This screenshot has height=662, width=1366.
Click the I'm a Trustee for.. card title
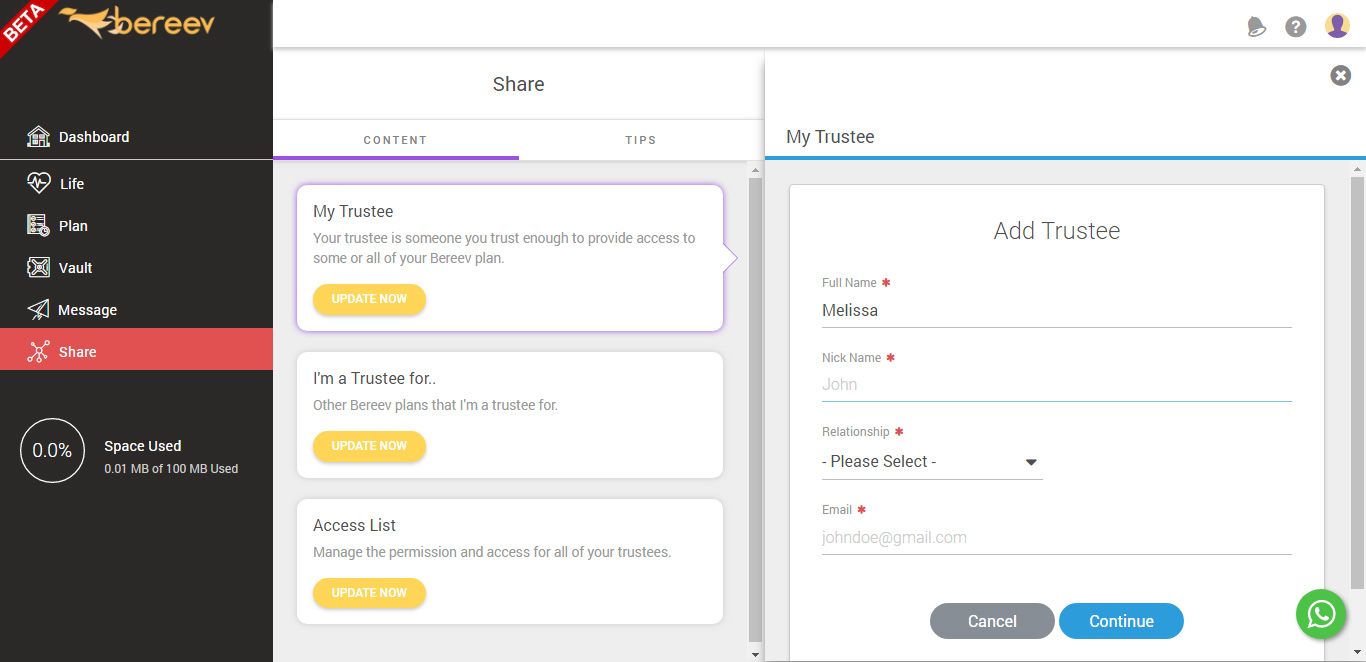pos(375,379)
